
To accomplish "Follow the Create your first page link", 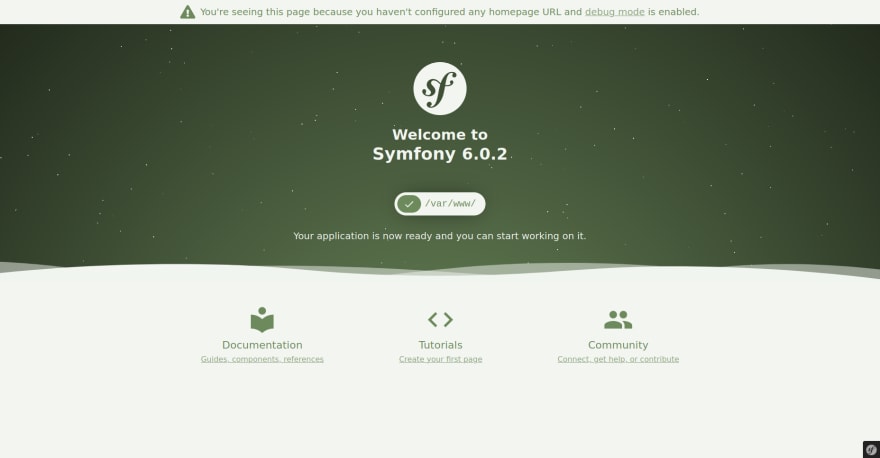I will click(x=441, y=359).
